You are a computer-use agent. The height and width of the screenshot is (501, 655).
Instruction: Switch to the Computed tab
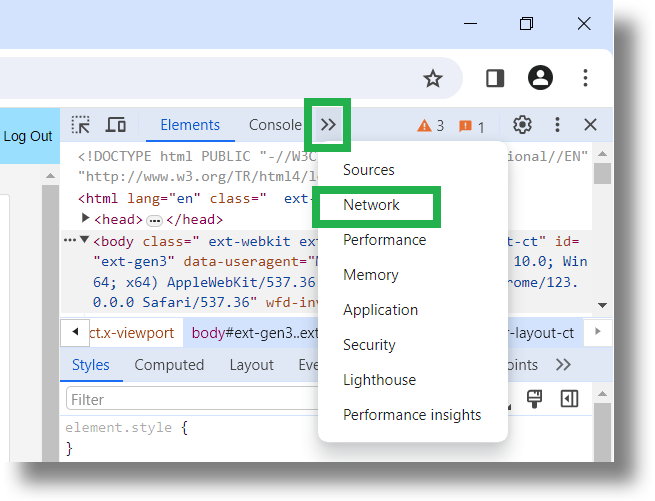169,365
